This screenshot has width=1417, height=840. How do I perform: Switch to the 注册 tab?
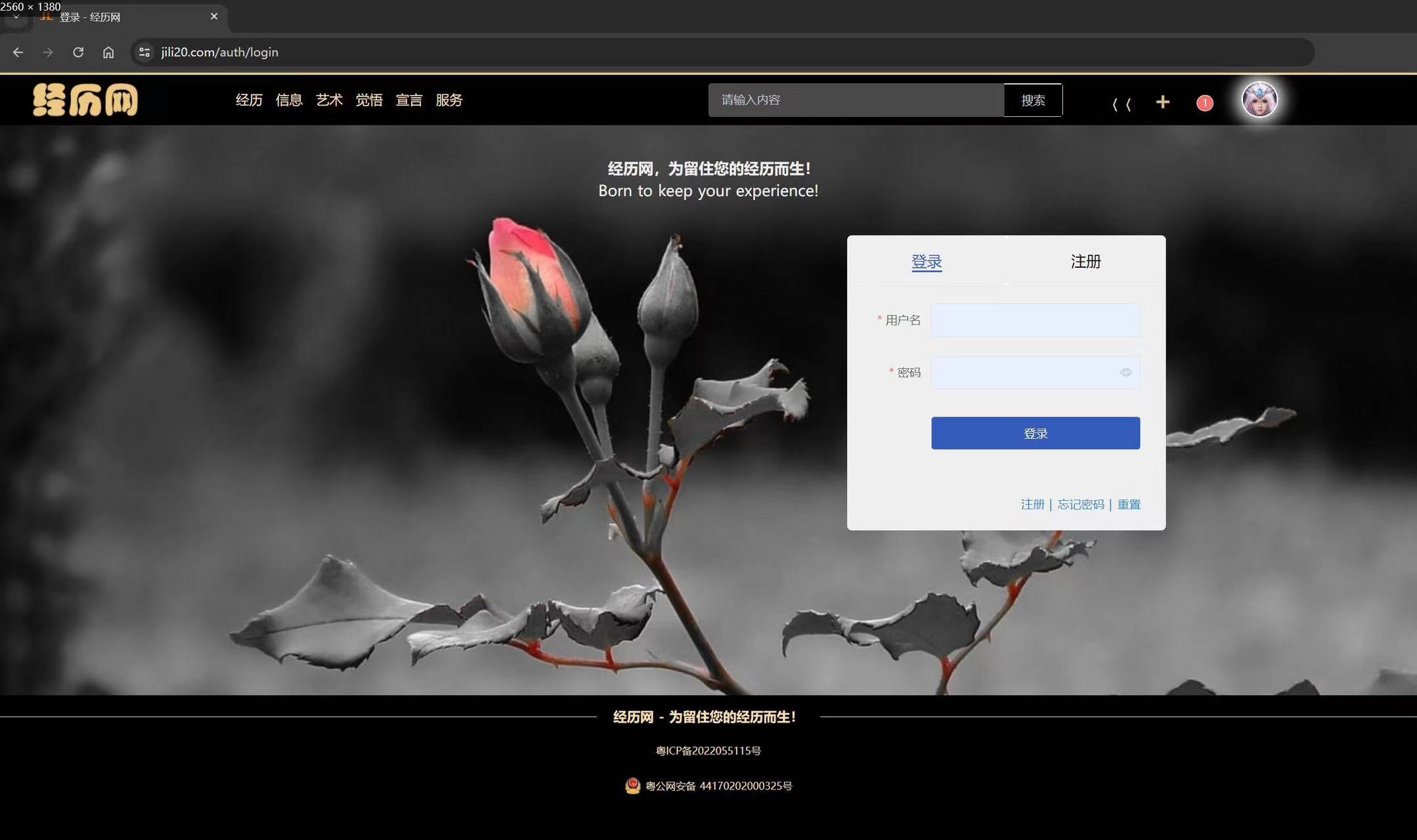pyautogui.click(x=1086, y=262)
